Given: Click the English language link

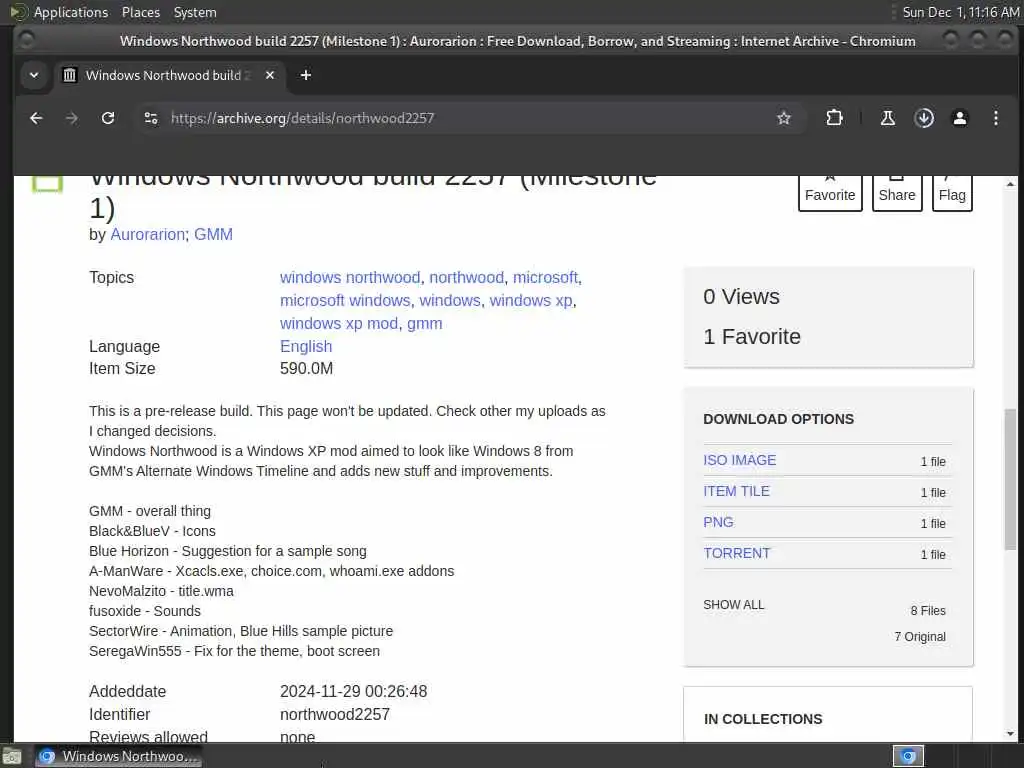Looking at the screenshot, I should click(306, 347).
